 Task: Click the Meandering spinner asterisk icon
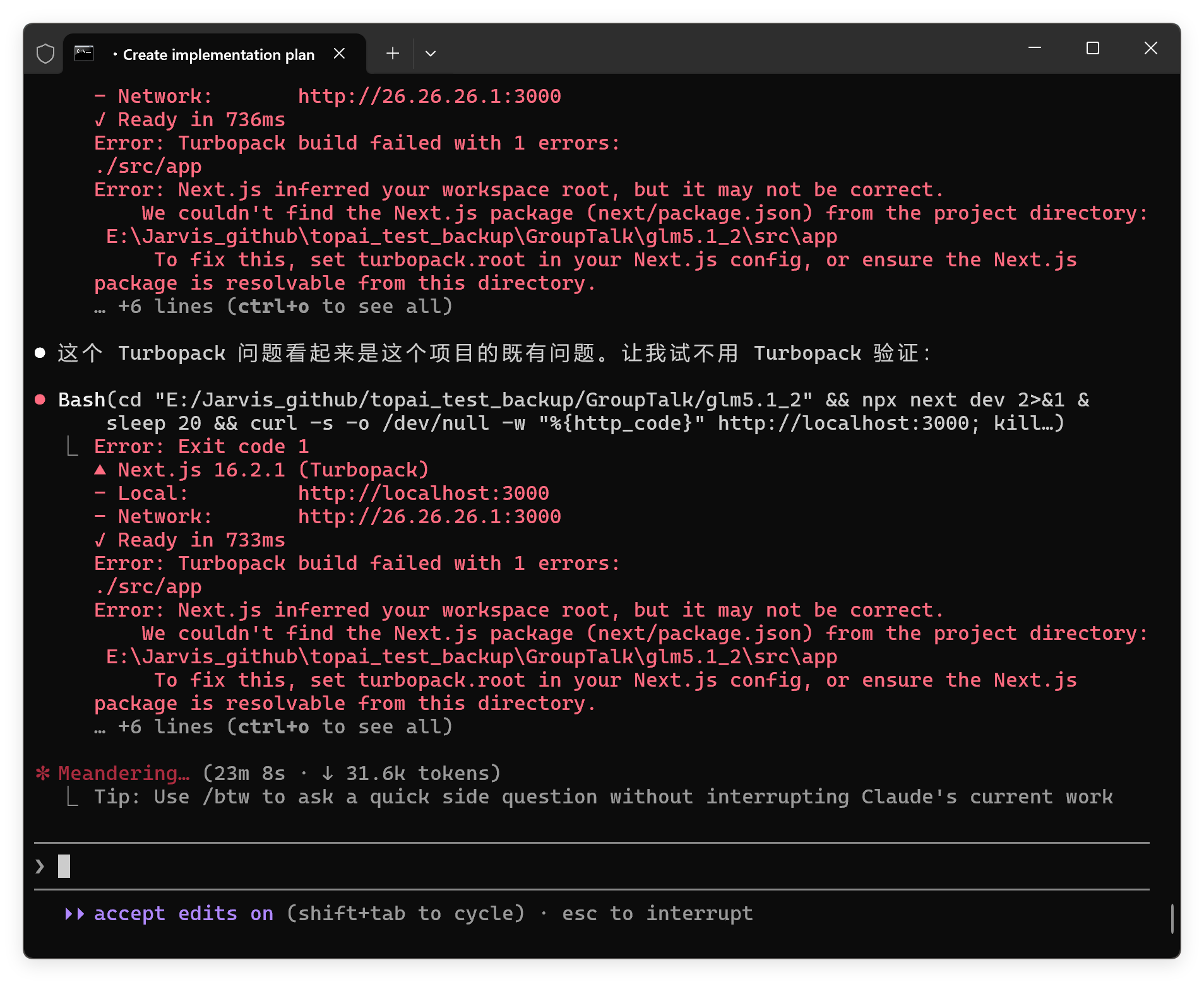(43, 773)
